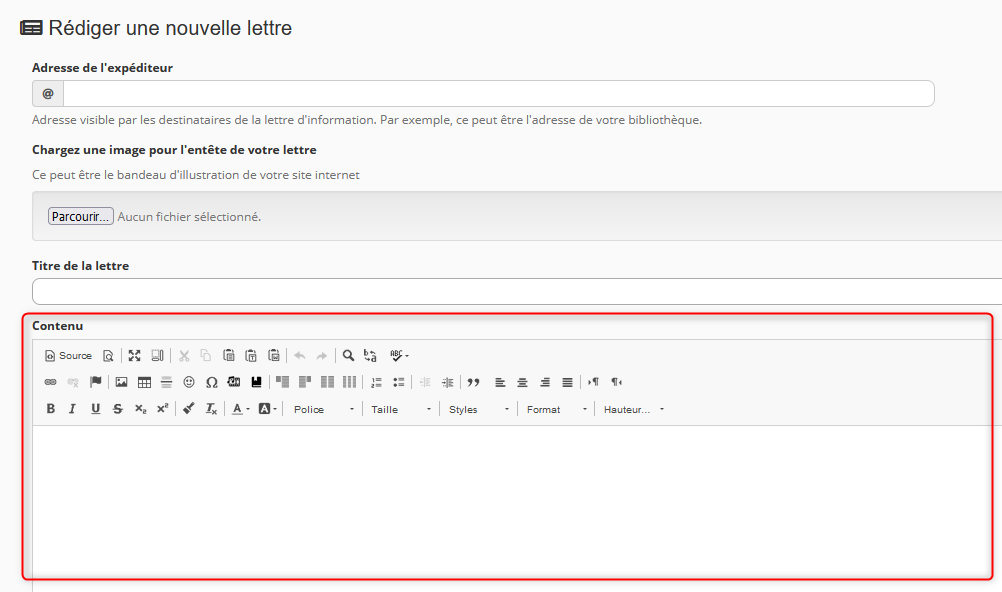The image size is (1002, 592).
Task: Click the Titre de la lettre field
Action: coord(517,291)
